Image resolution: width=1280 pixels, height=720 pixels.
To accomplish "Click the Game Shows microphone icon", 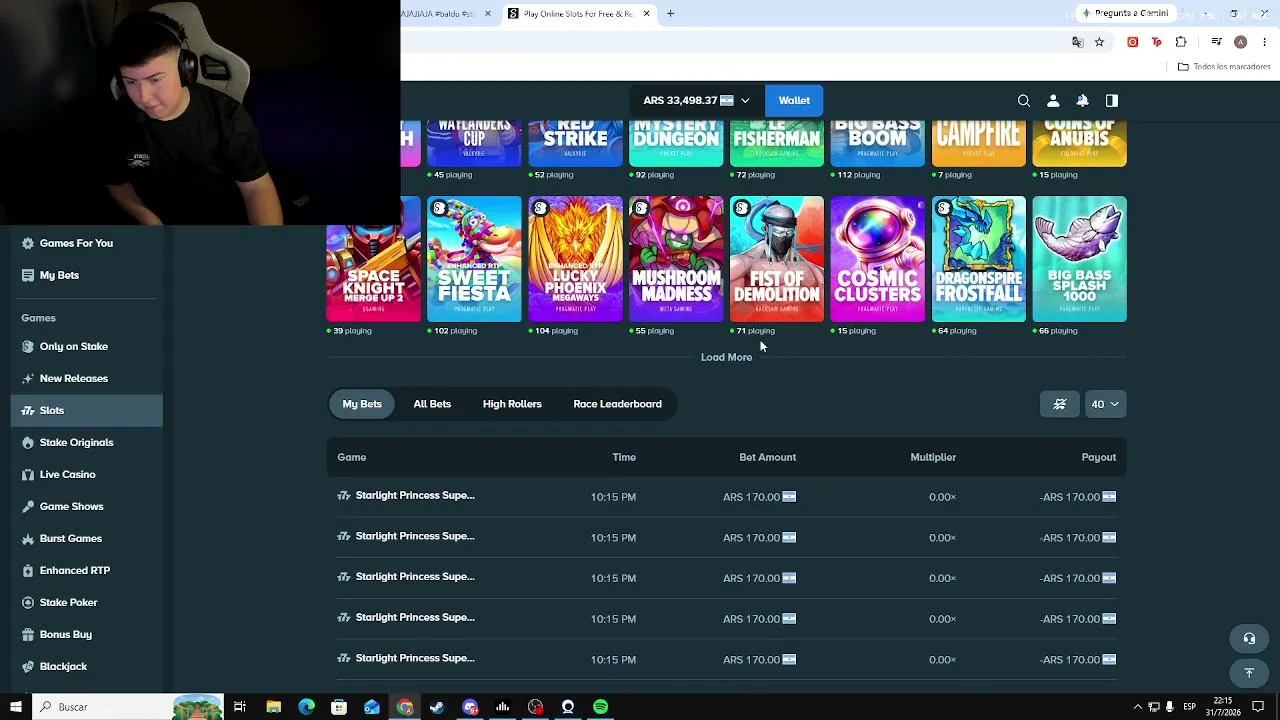I will [28, 506].
